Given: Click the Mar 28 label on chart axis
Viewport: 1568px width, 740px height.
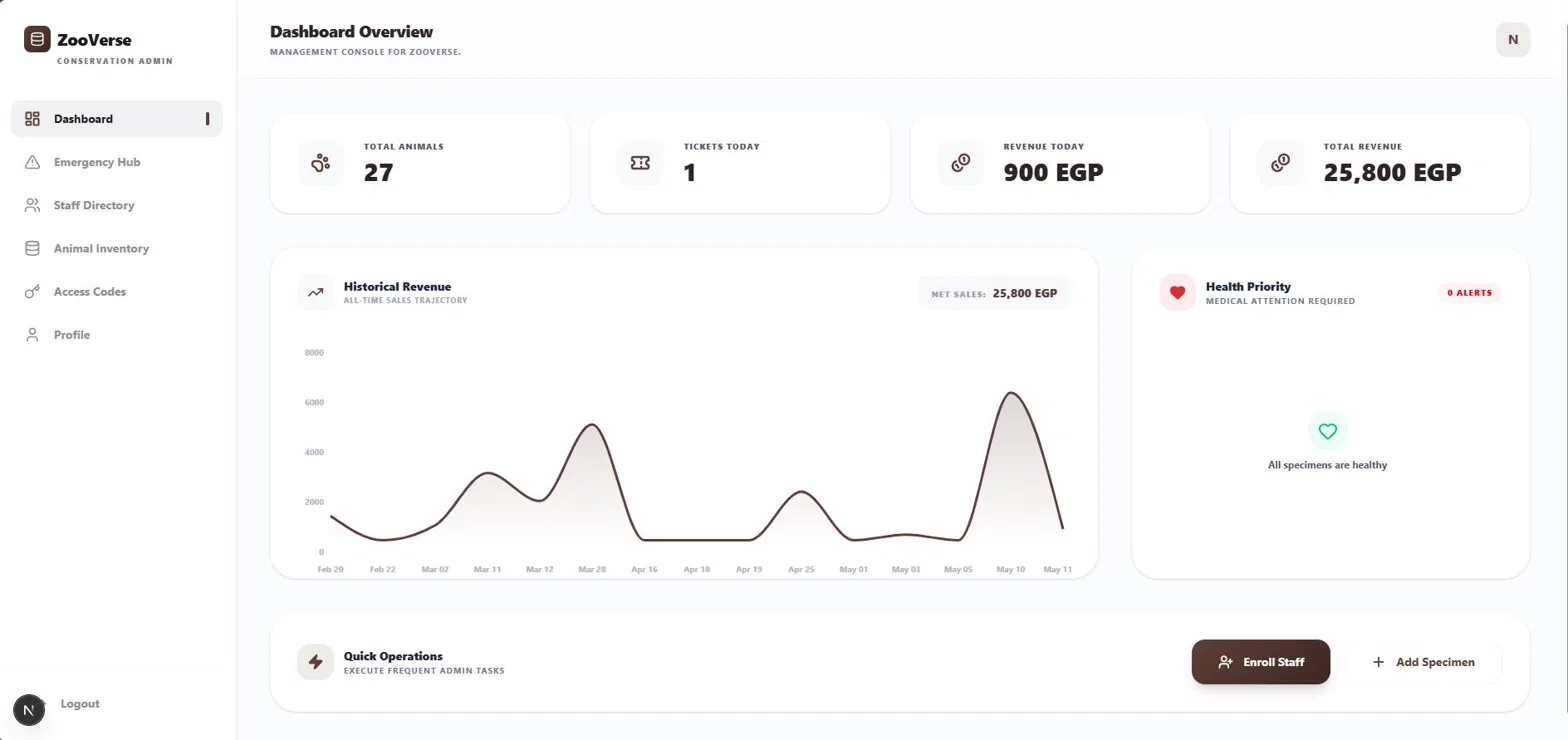Looking at the screenshot, I should [x=592, y=569].
